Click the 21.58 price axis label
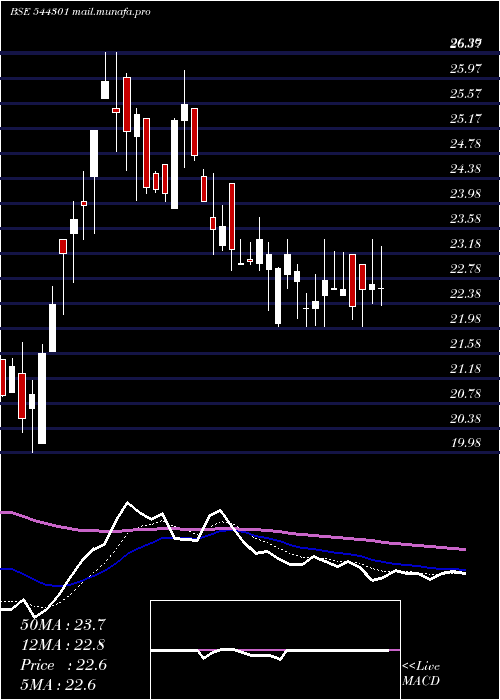The width and height of the screenshot is (500, 700). click(465, 344)
